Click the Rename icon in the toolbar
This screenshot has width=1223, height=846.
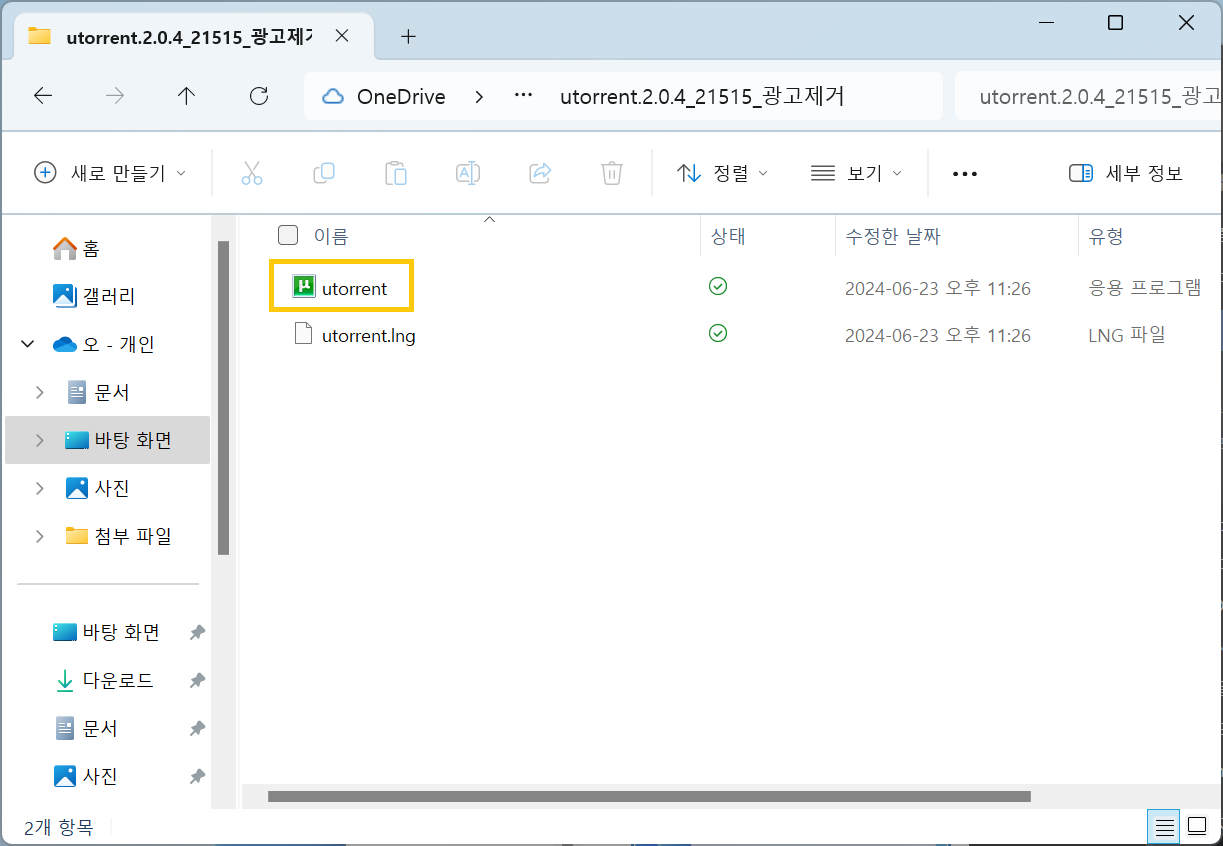467,173
